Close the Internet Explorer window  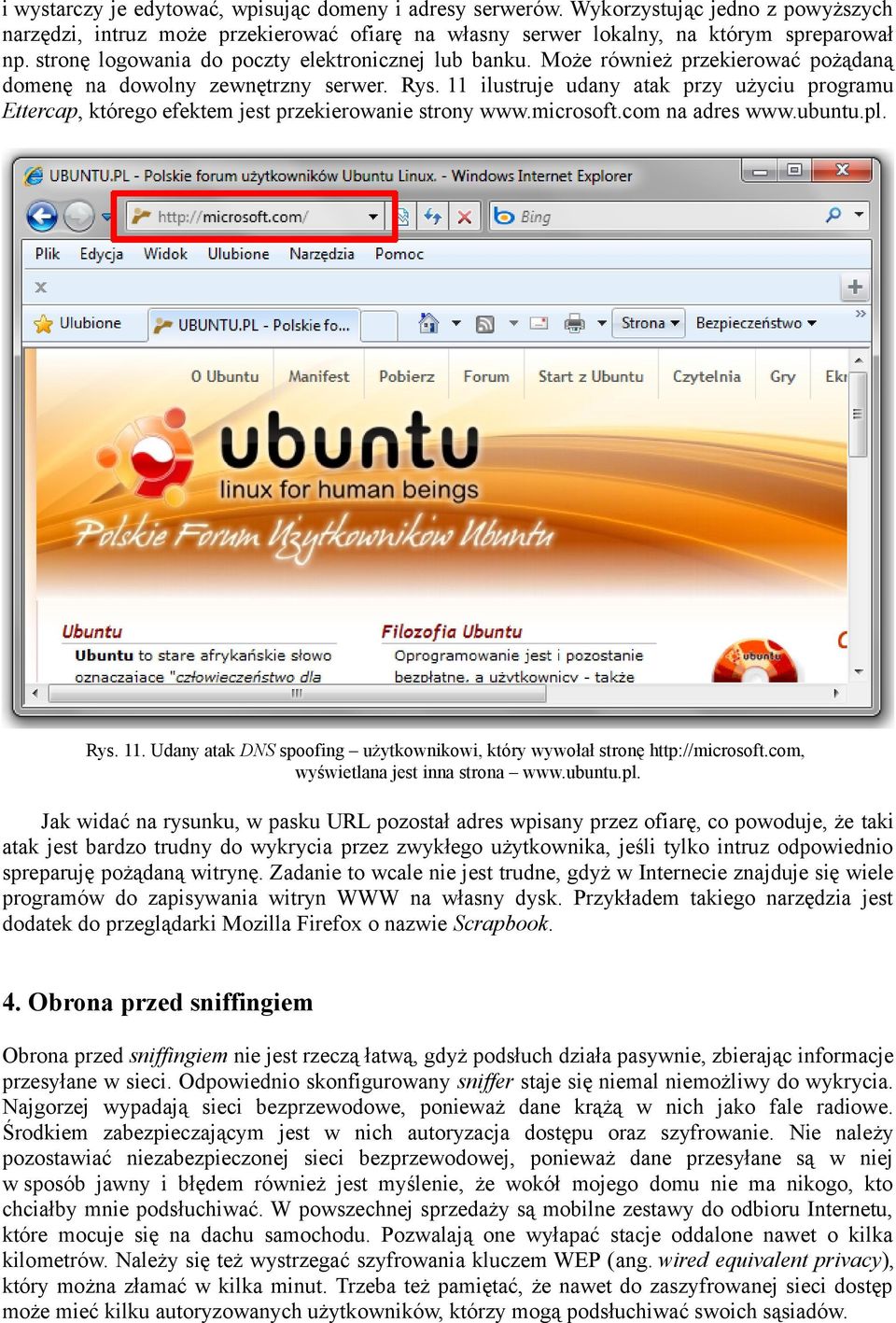pos(842,171)
